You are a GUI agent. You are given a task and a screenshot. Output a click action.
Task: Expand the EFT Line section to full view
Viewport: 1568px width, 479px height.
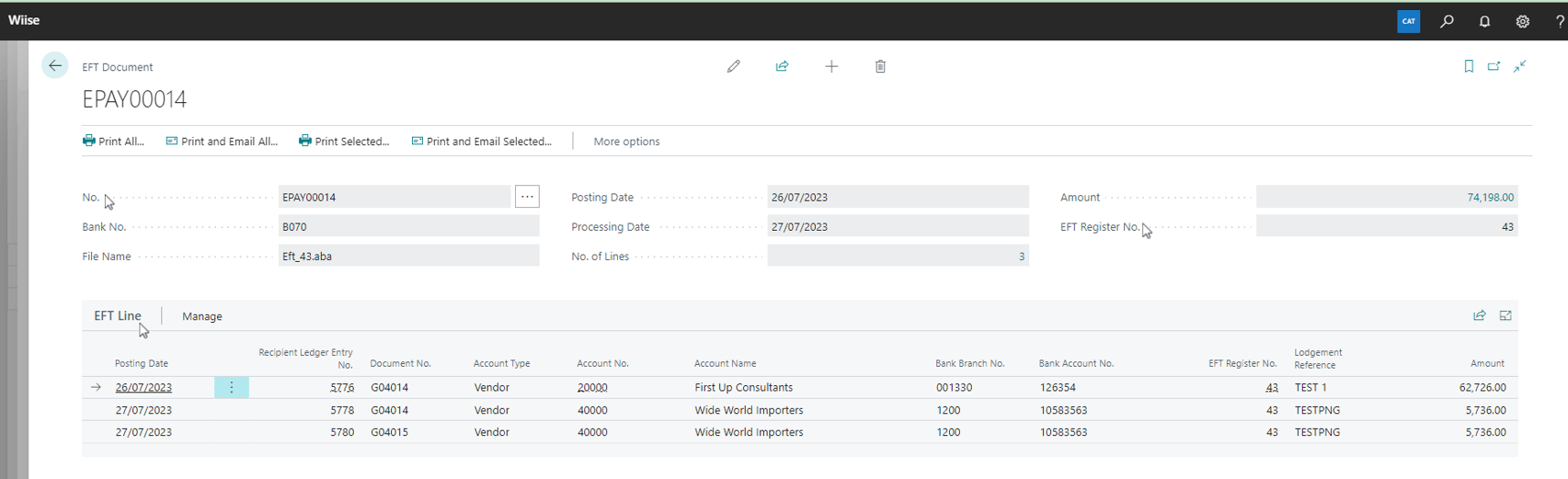coord(1506,316)
